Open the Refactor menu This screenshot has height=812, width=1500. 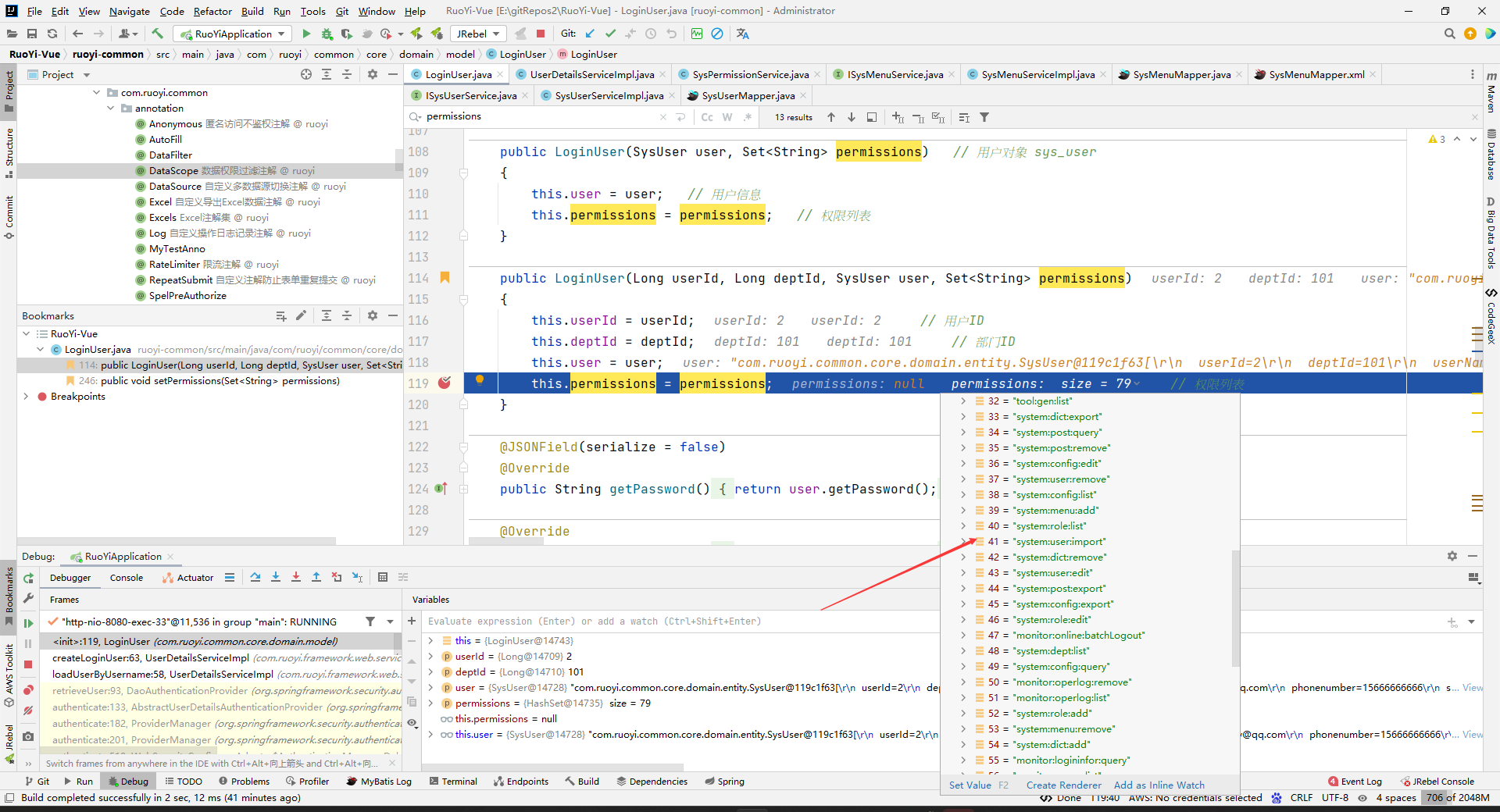pos(212,11)
